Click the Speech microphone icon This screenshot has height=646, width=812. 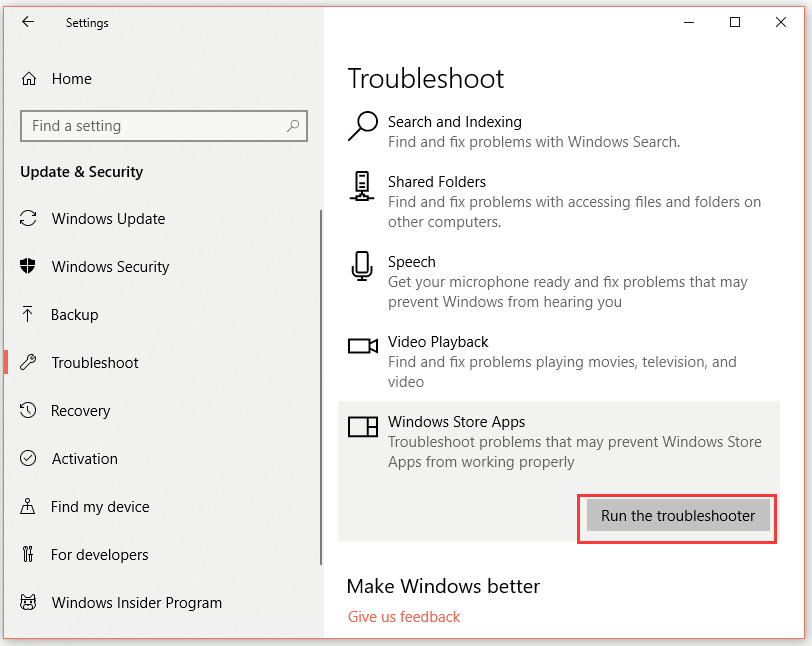coord(362,266)
